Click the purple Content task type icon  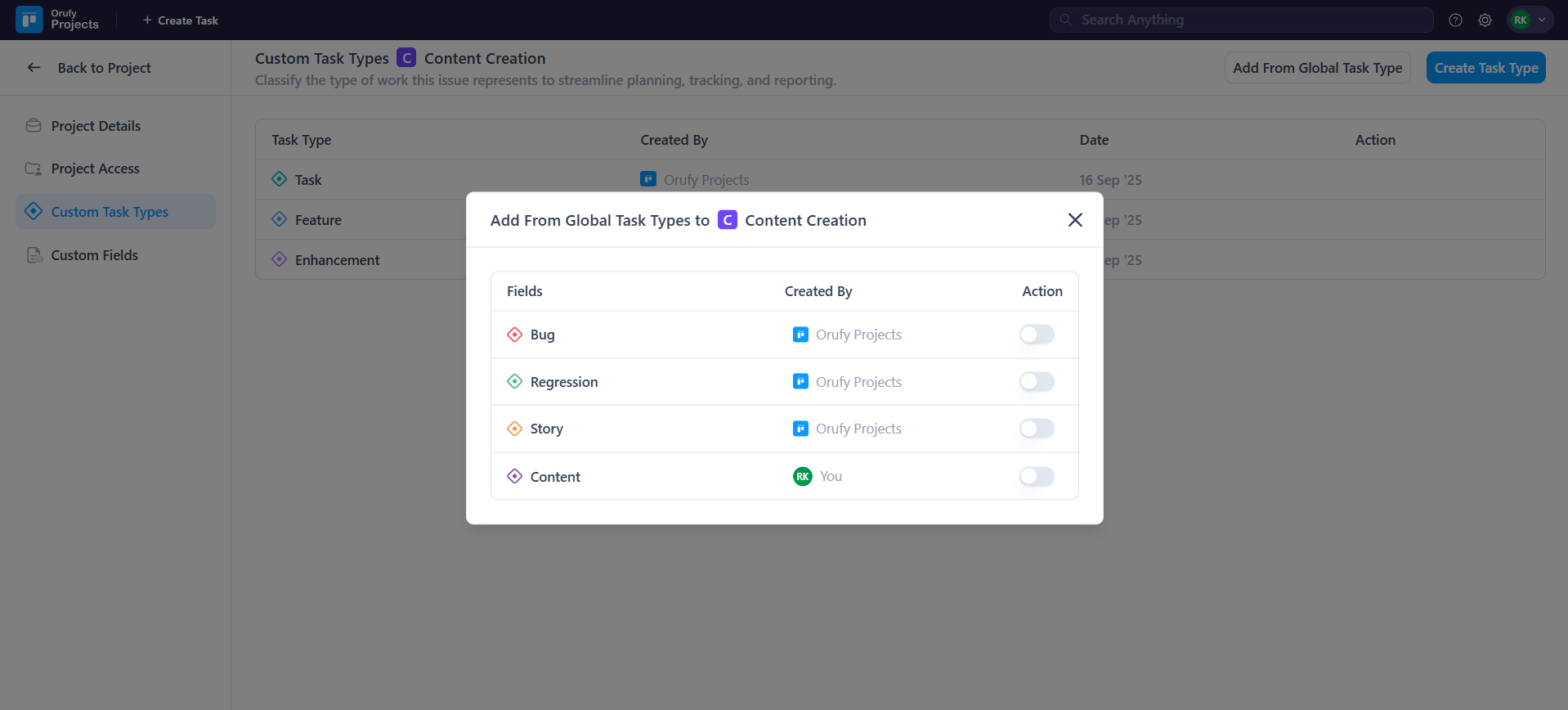(514, 476)
